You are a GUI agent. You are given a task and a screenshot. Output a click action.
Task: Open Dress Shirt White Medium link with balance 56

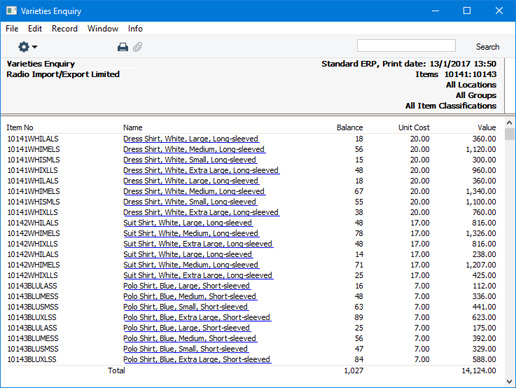194,149
